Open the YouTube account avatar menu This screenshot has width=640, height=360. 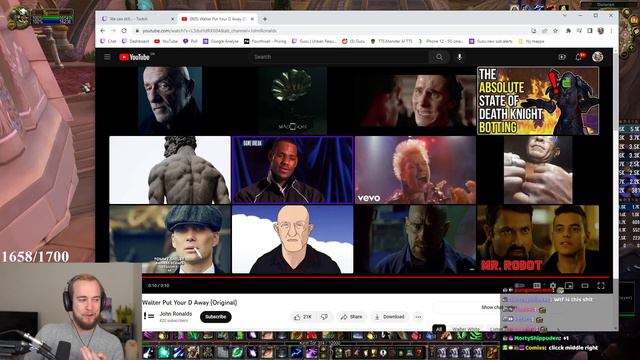598,57
